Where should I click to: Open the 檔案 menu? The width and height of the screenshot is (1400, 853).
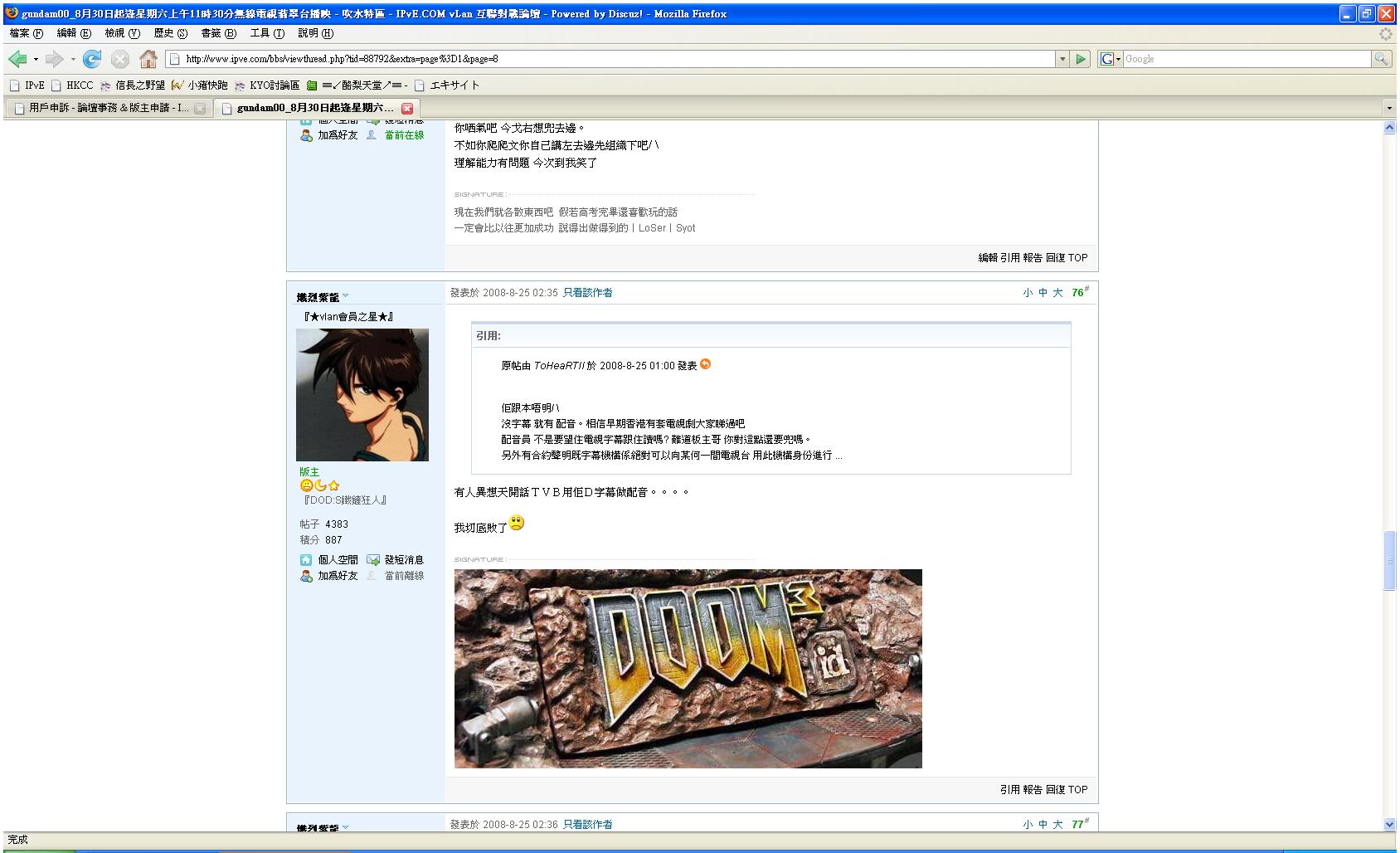coord(26,33)
